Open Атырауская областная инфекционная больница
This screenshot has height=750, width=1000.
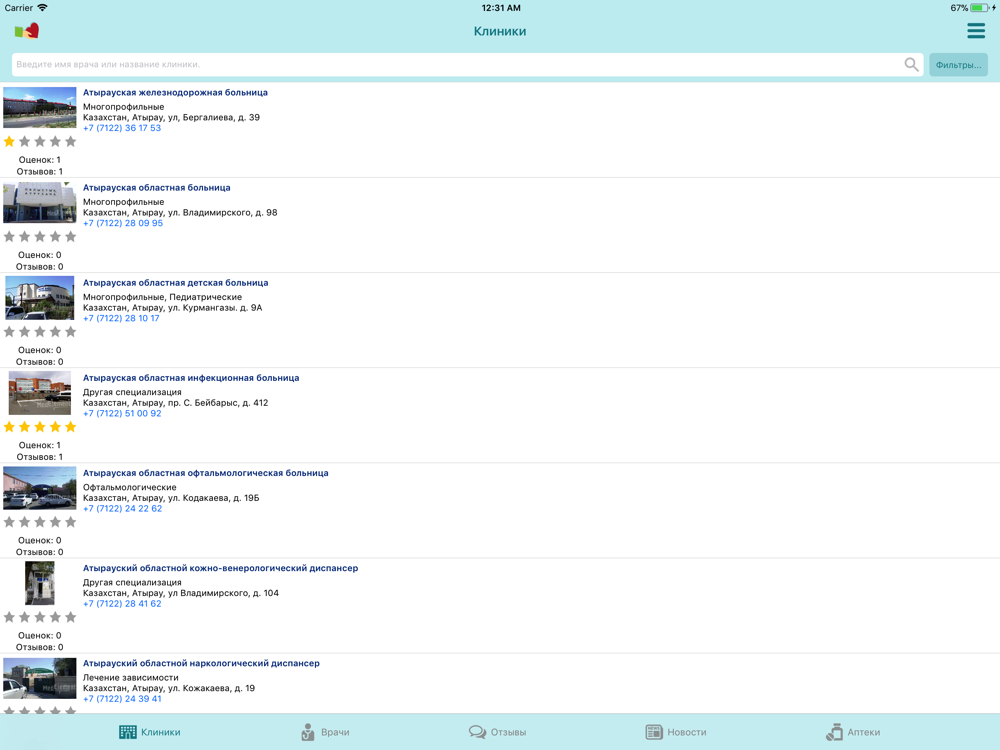pos(191,378)
